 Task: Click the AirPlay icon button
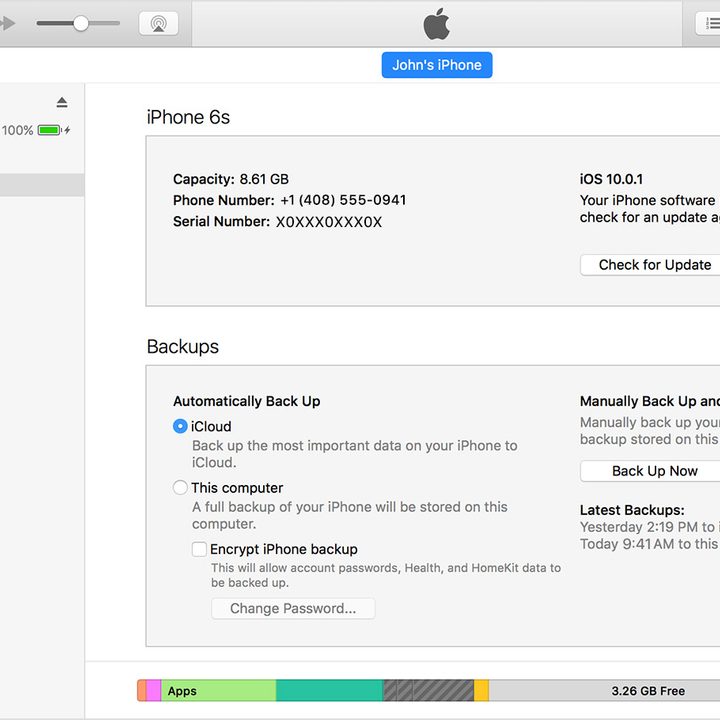[x=158, y=23]
